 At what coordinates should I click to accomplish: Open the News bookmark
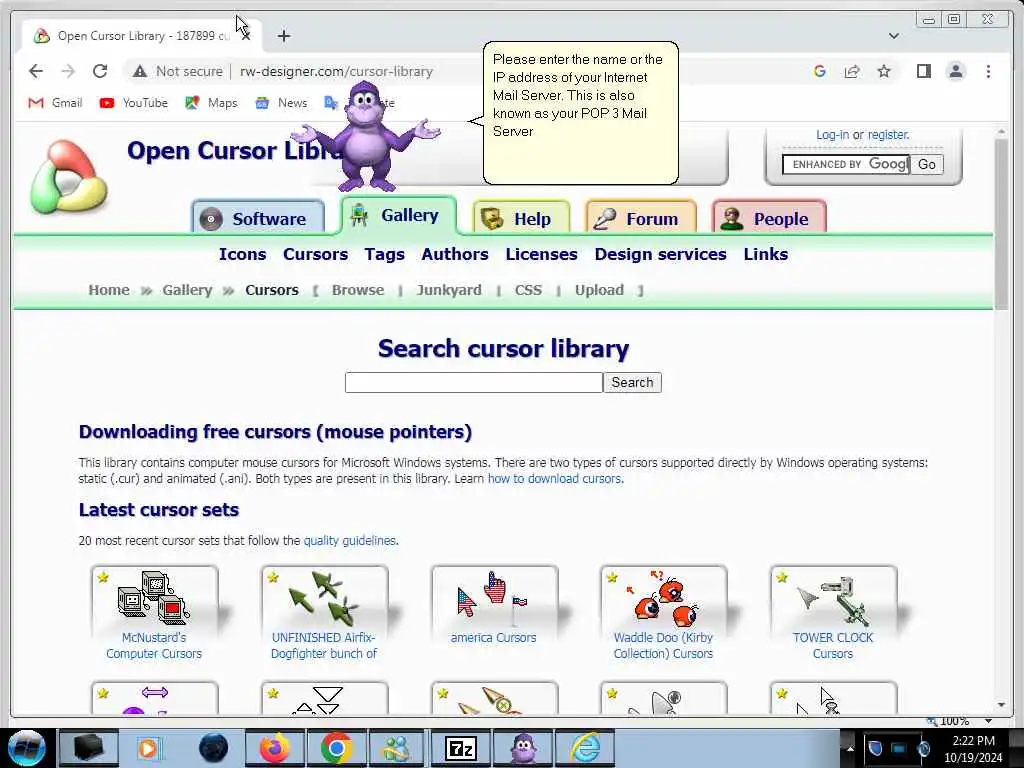281,103
